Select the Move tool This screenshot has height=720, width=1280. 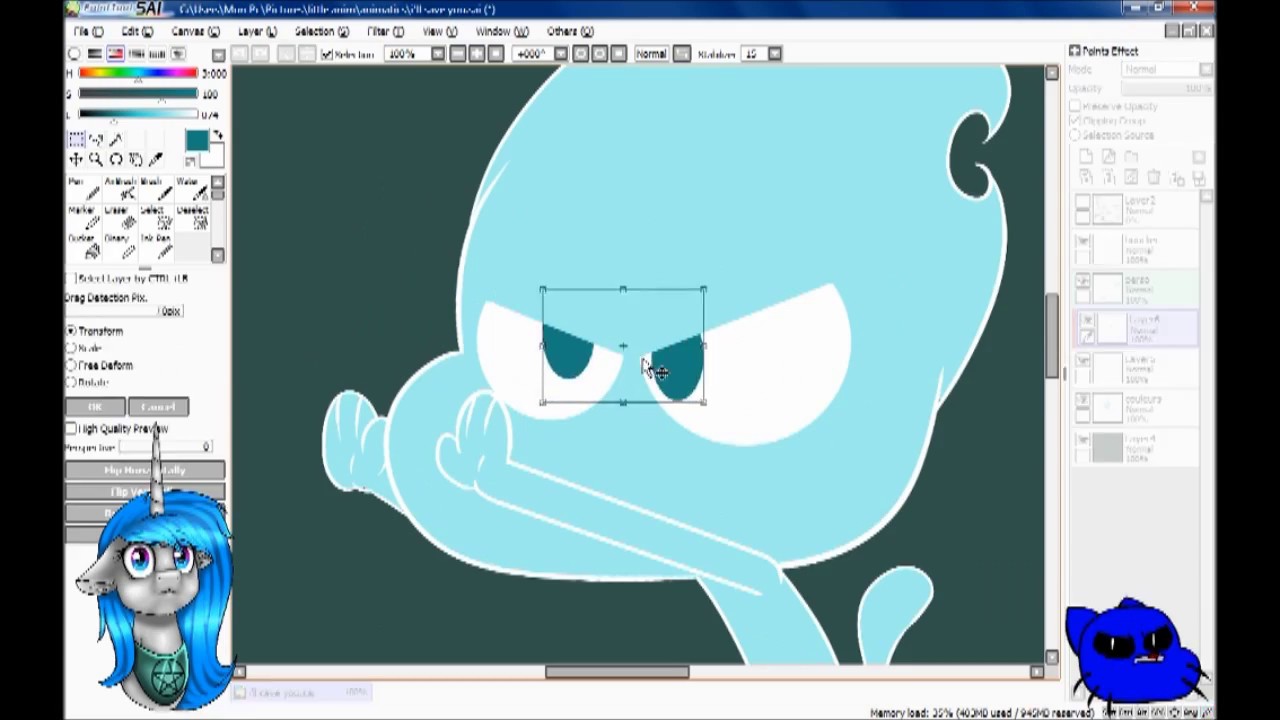click(76, 160)
